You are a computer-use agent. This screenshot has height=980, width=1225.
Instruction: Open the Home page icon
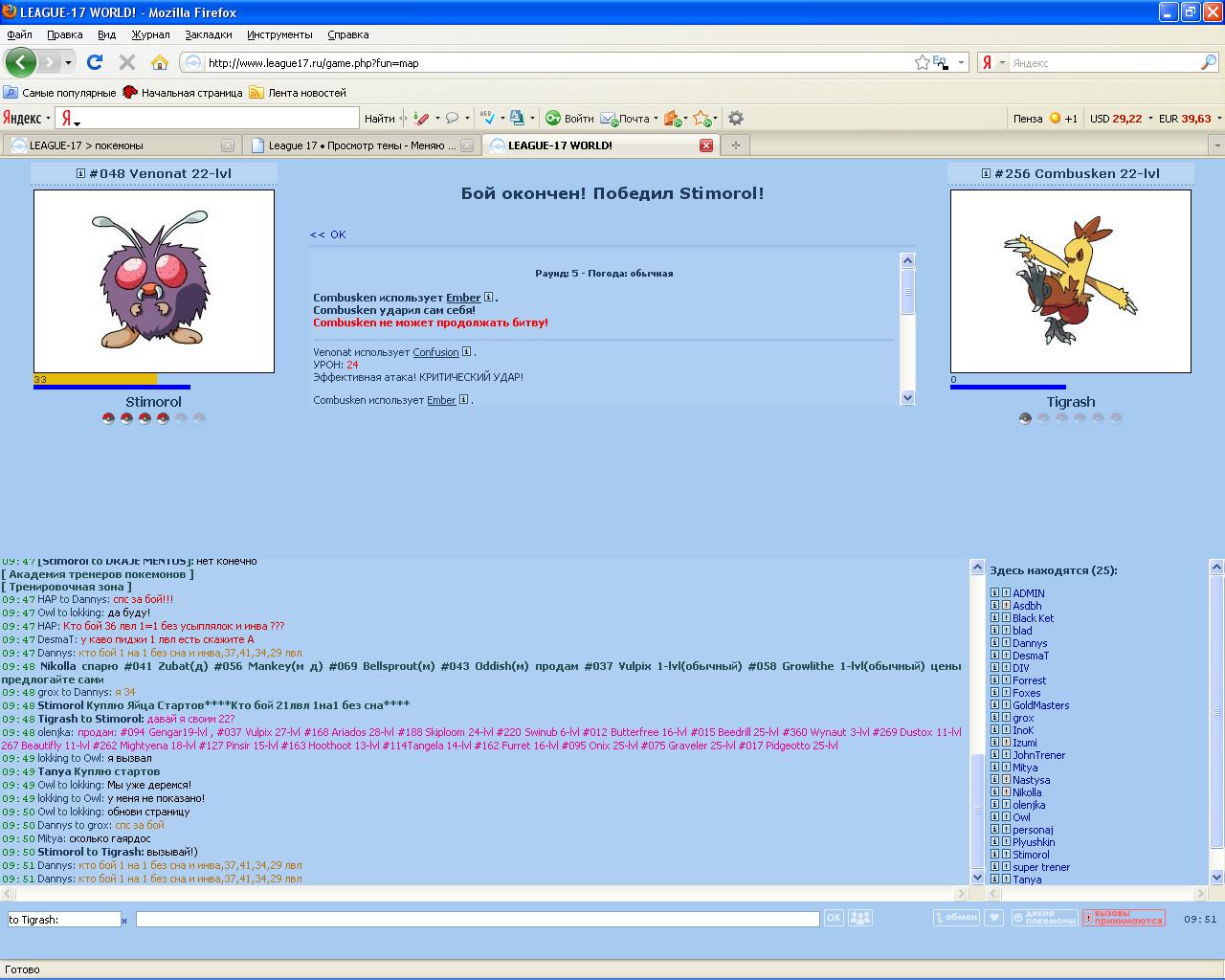click(160, 62)
